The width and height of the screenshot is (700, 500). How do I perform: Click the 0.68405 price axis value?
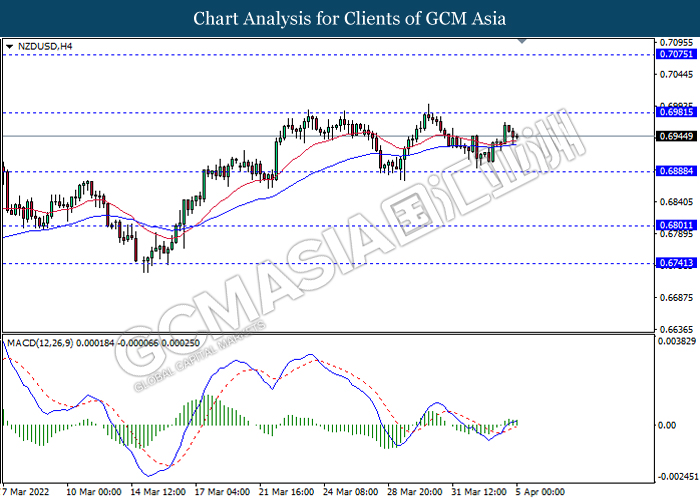tap(676, 202)
